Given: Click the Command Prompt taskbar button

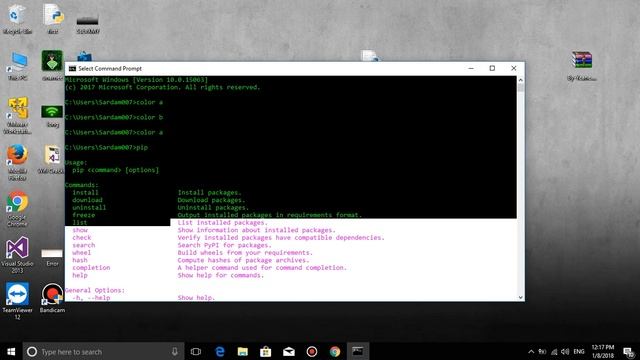Looking at the screenshot, I should point(358,351).
